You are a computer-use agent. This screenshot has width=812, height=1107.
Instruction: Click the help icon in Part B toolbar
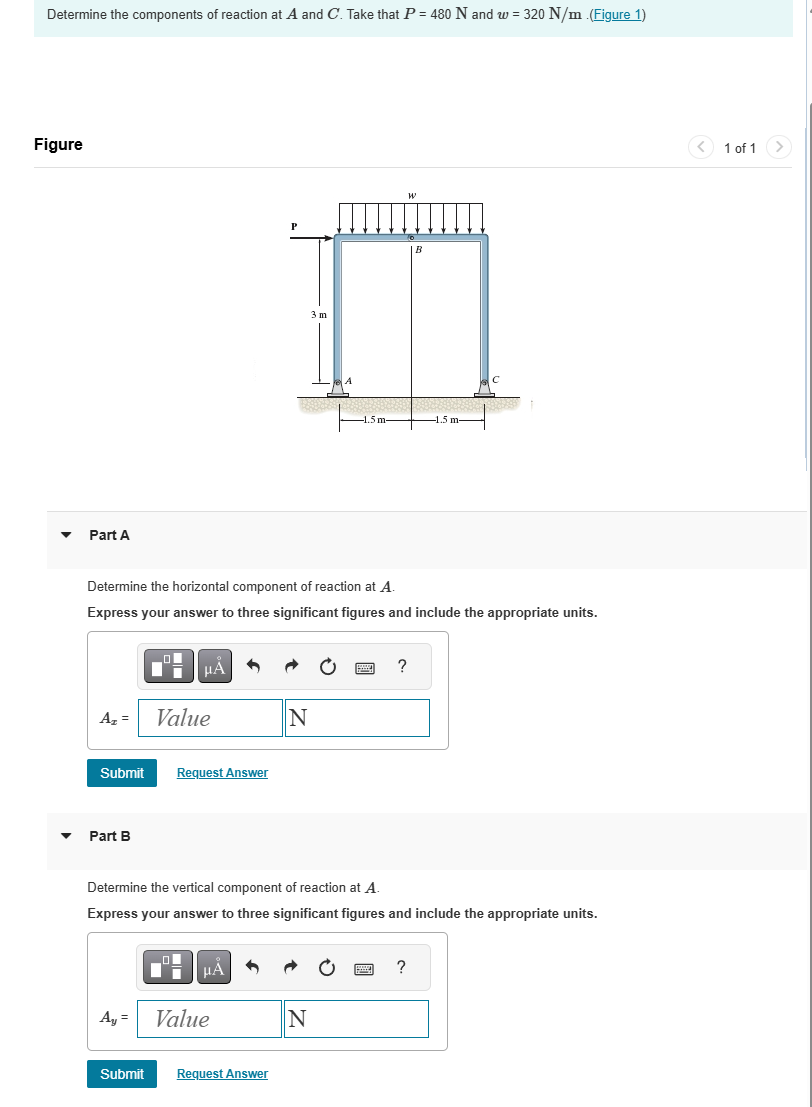401,967
